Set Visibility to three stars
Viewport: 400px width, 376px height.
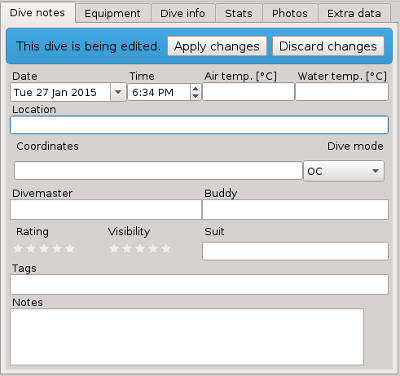click(140, 248)
